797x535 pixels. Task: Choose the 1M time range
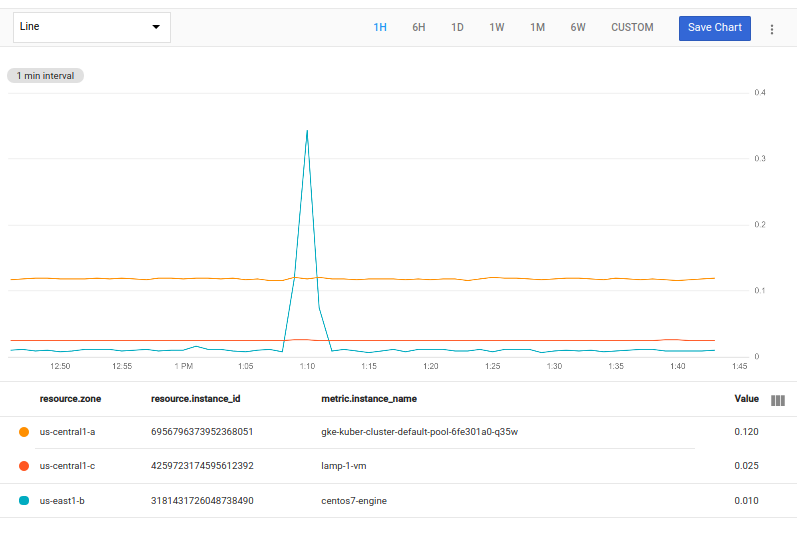coord(537,28)
